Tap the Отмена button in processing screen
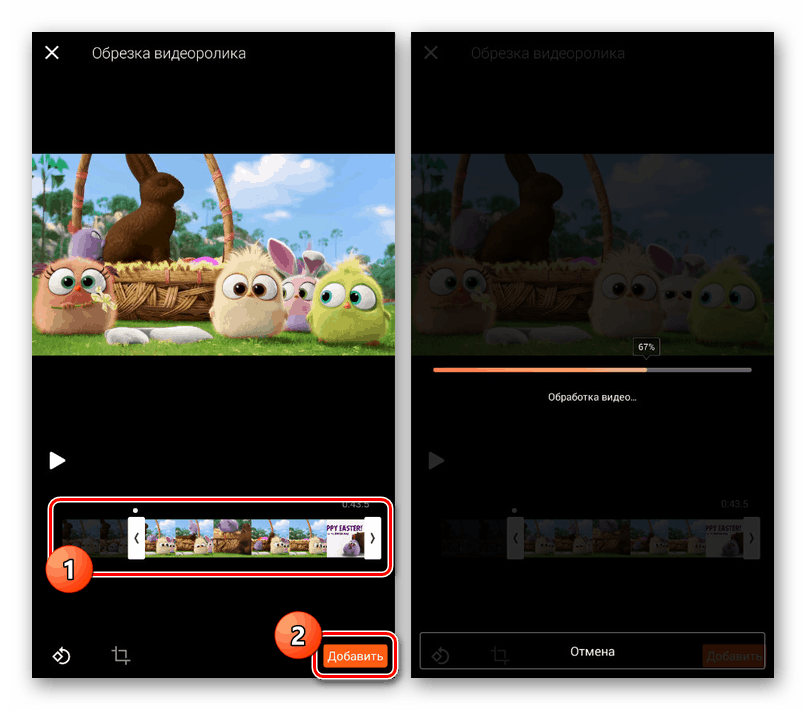This screenshot has height=710, width=806. point(592,651)
